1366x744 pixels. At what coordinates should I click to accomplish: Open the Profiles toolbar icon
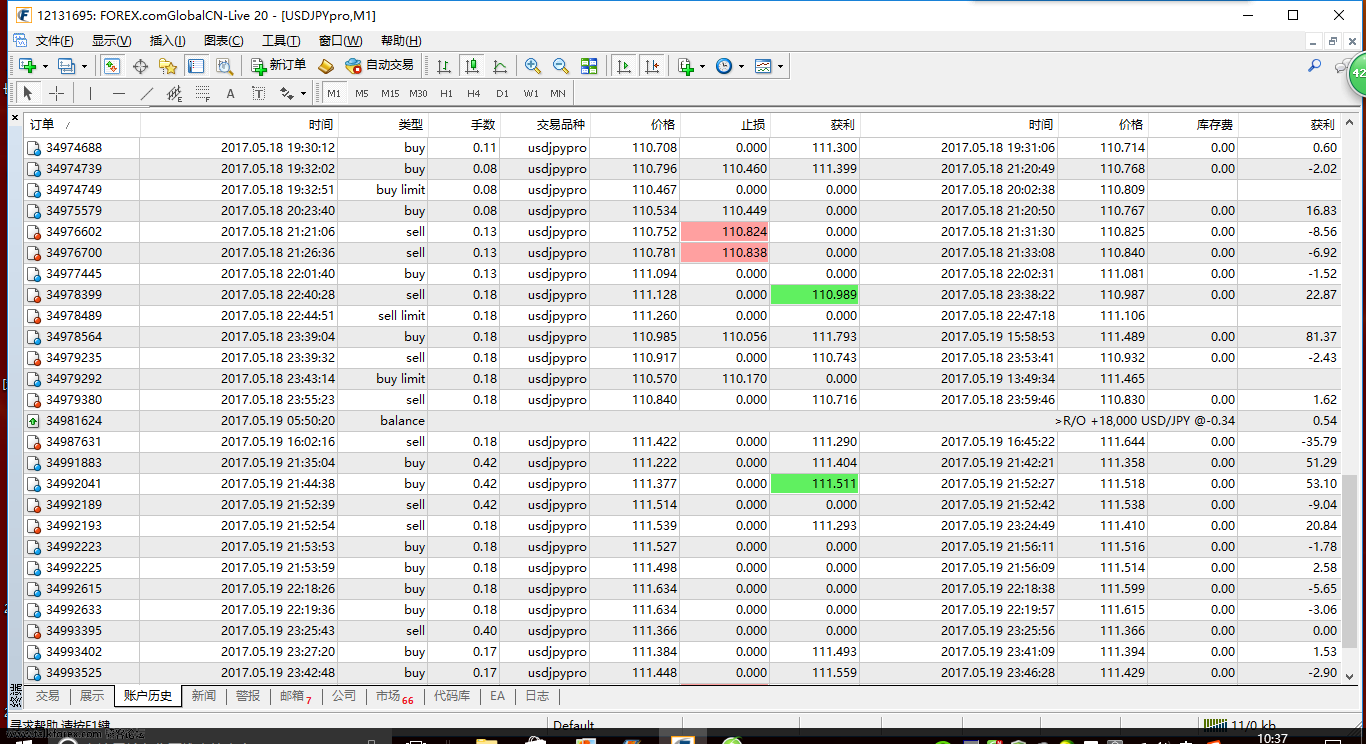click(67, 66)
